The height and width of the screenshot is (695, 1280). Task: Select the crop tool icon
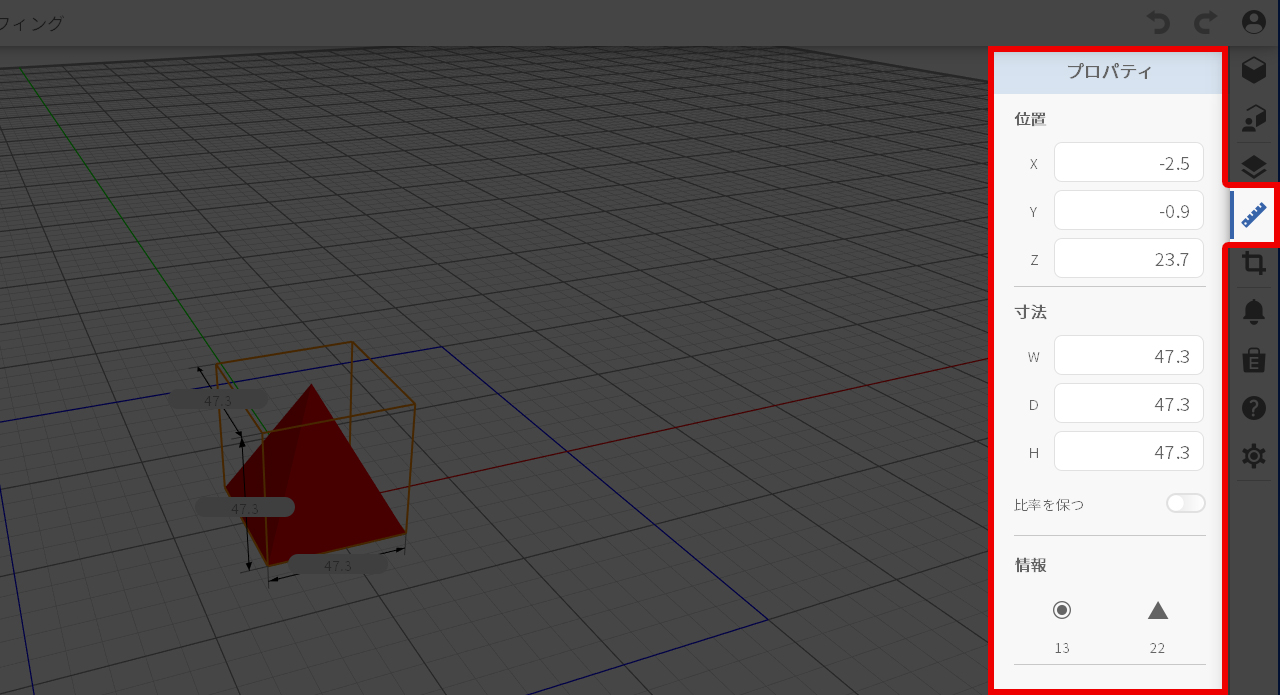click(x=1254, y=264)
